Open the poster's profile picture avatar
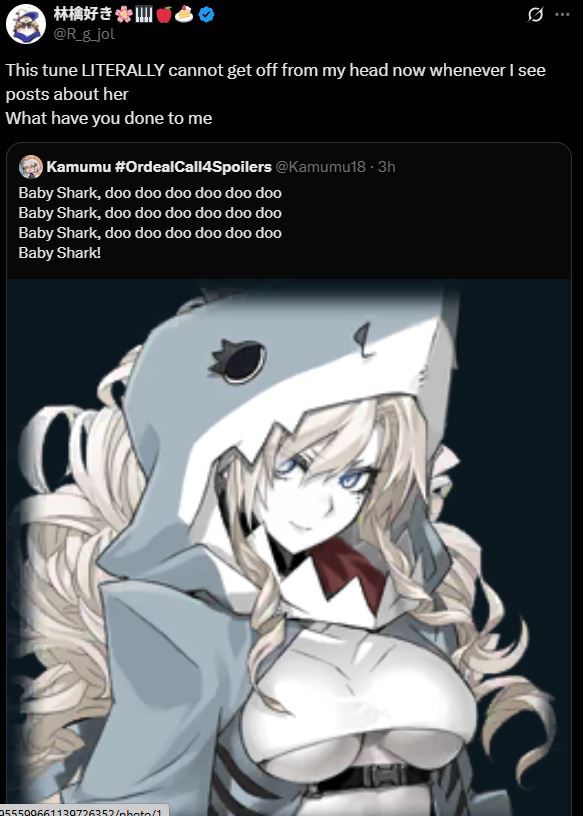The width and height of the screenshot is (583, 816). (x=26, y=24)
